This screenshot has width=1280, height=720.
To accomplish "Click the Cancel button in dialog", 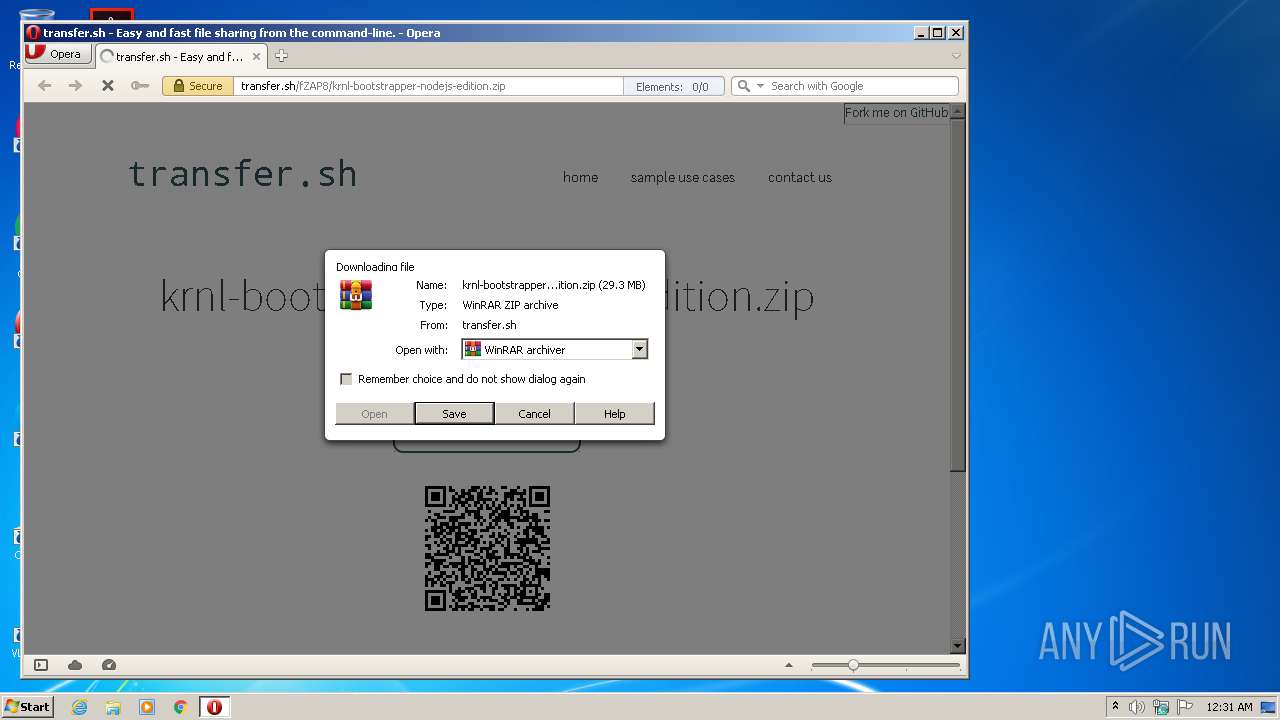I will coord(534,414).
